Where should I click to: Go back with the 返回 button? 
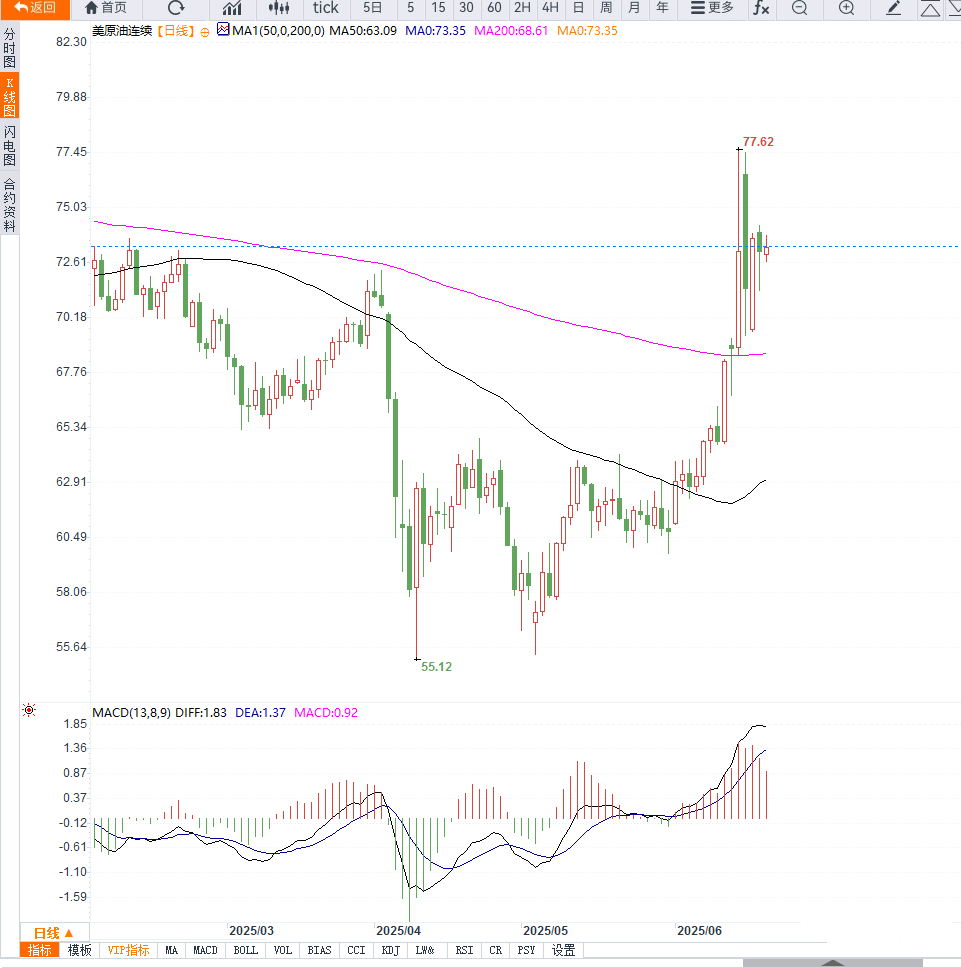coord(34,8)
